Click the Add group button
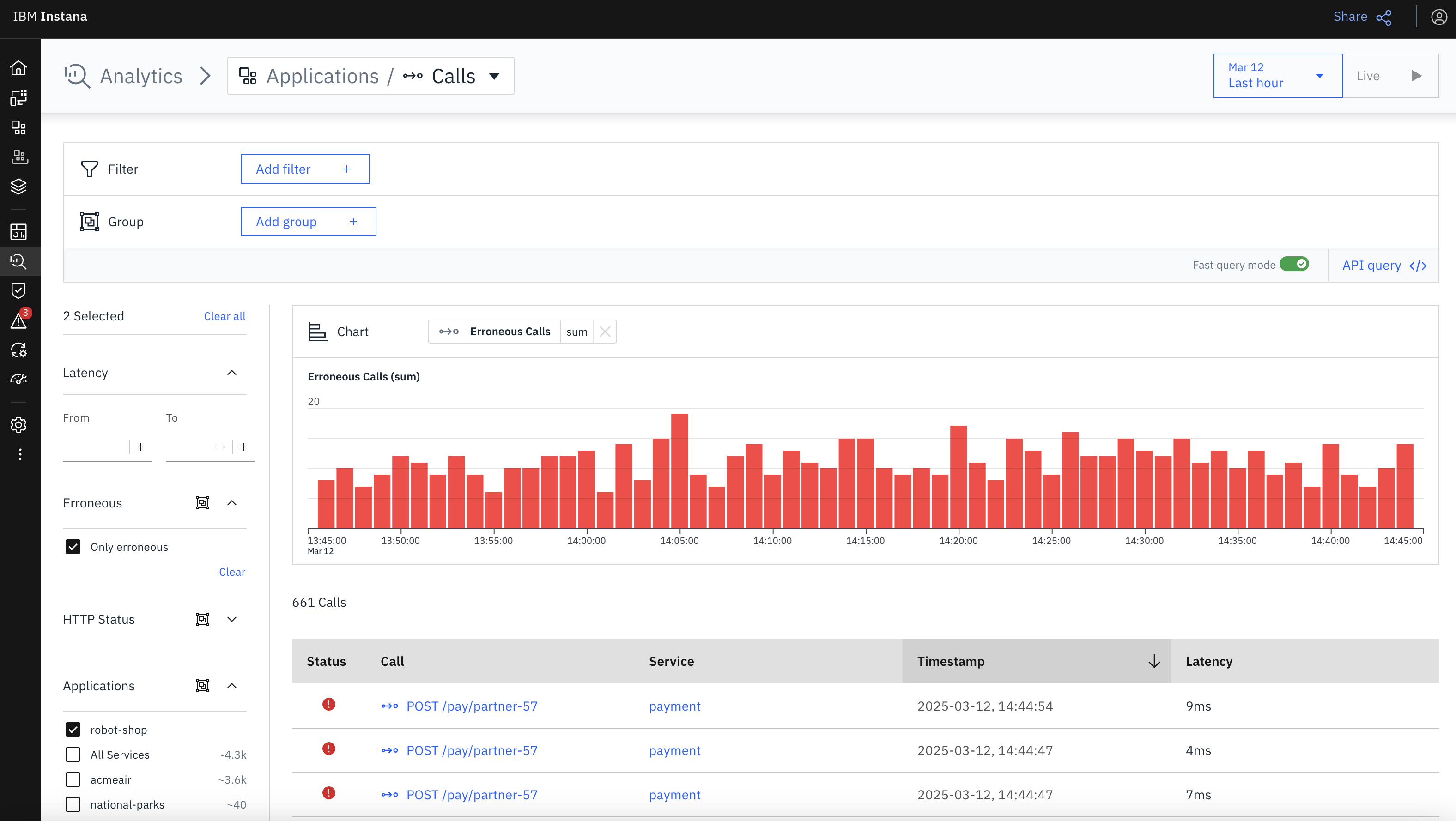 pyautogui.click(x=309, y=222)
